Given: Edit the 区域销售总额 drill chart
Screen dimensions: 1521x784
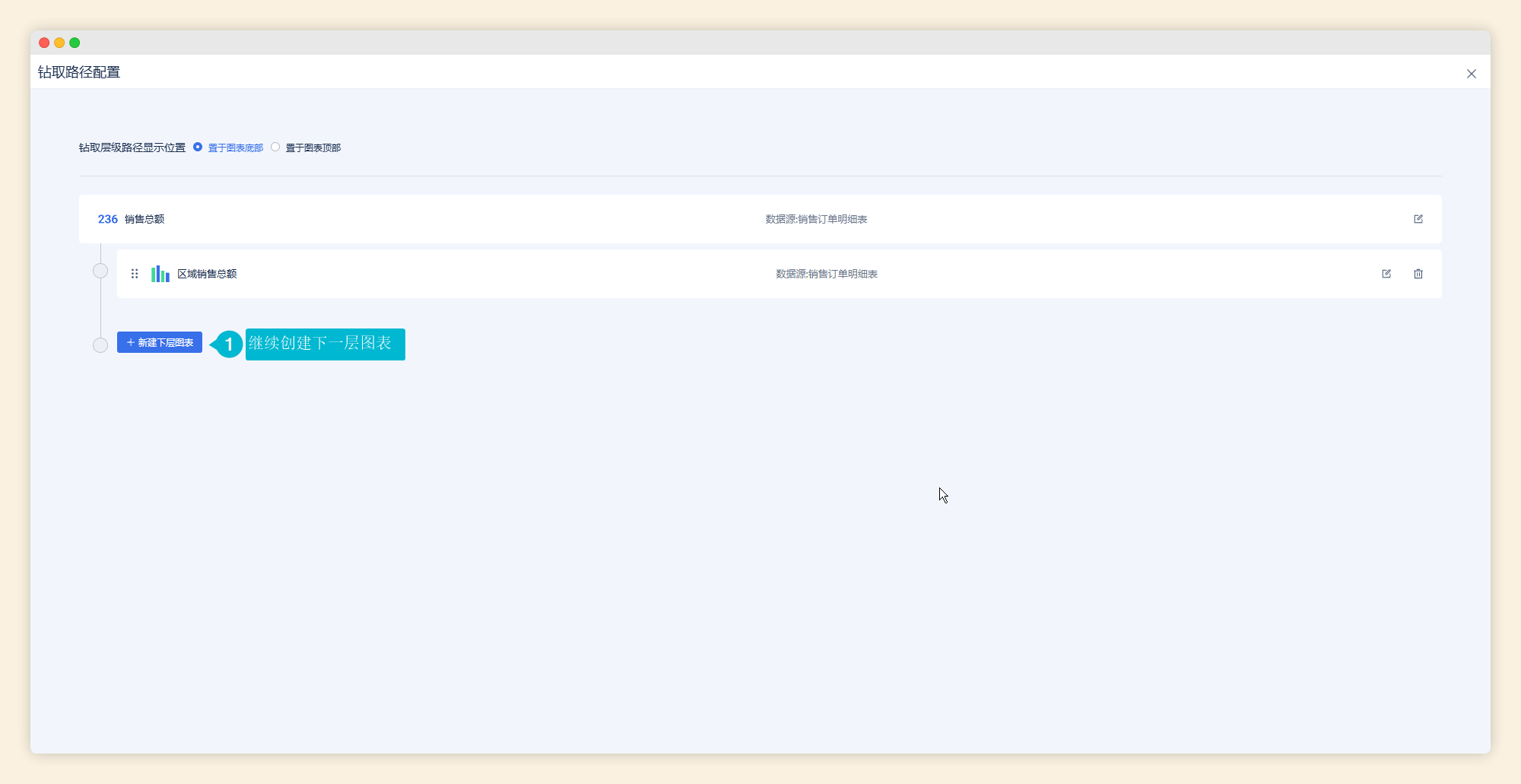Looking at the screenshot, I should 1386,274.
